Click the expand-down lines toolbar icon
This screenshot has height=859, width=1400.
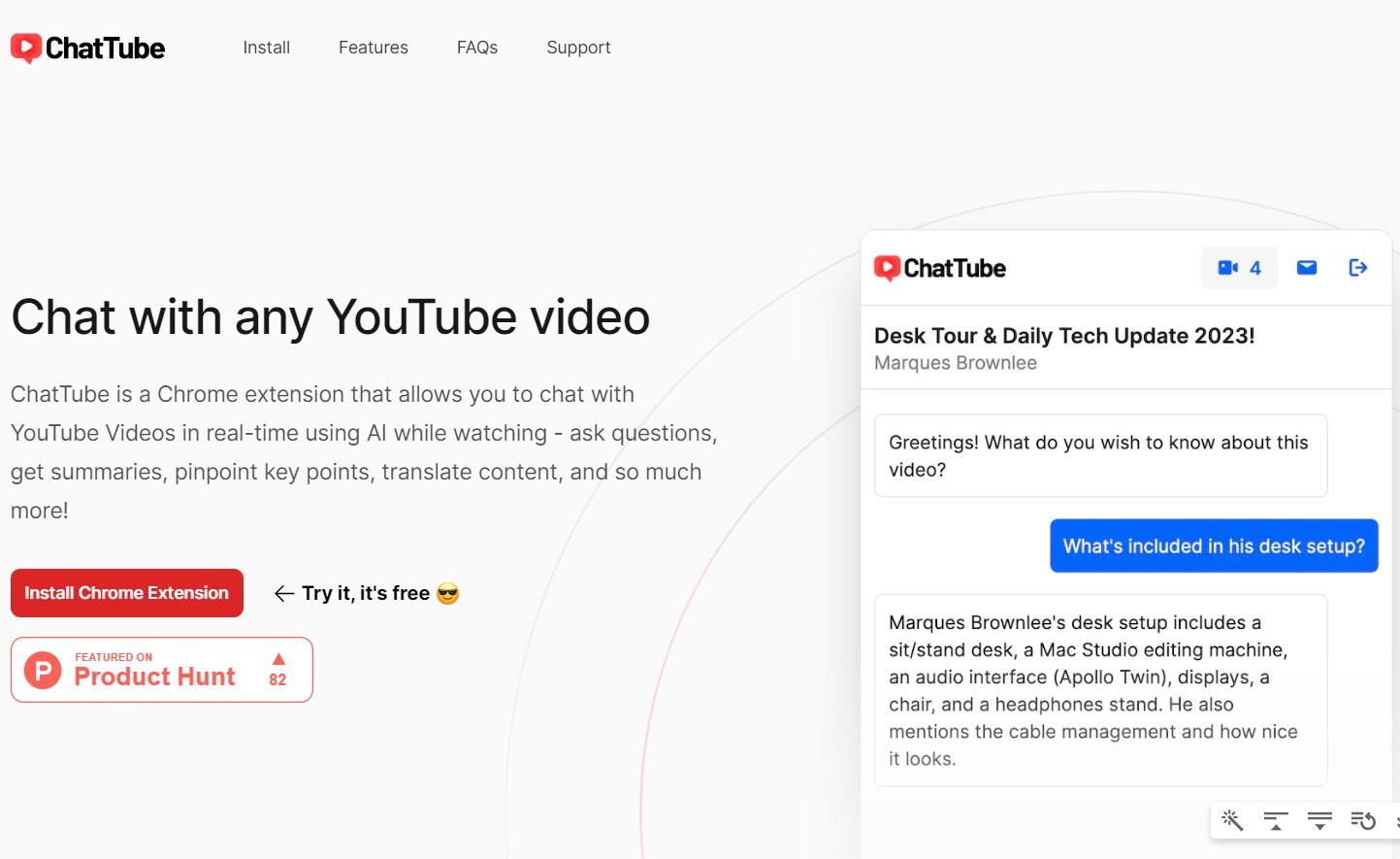click(x=1319, y=821)
